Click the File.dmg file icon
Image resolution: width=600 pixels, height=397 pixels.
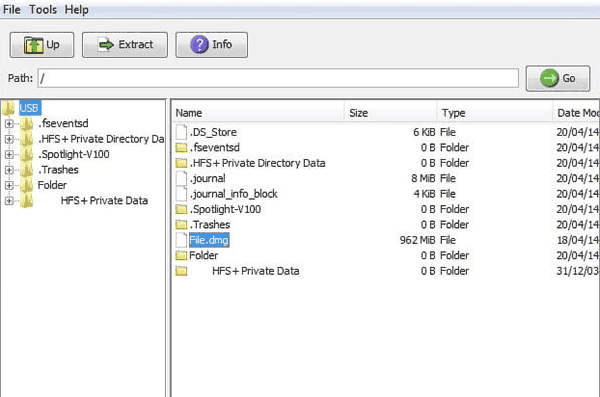pos(181,240)
